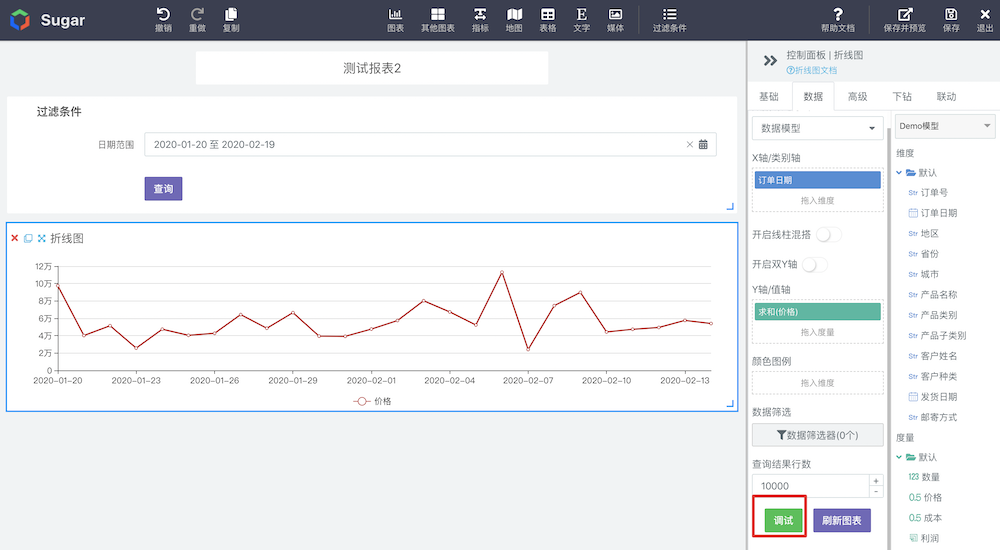This screenshot has width=1000, height=550.
Task: Increase query rows with plus stepper
Action: [876, 480]
